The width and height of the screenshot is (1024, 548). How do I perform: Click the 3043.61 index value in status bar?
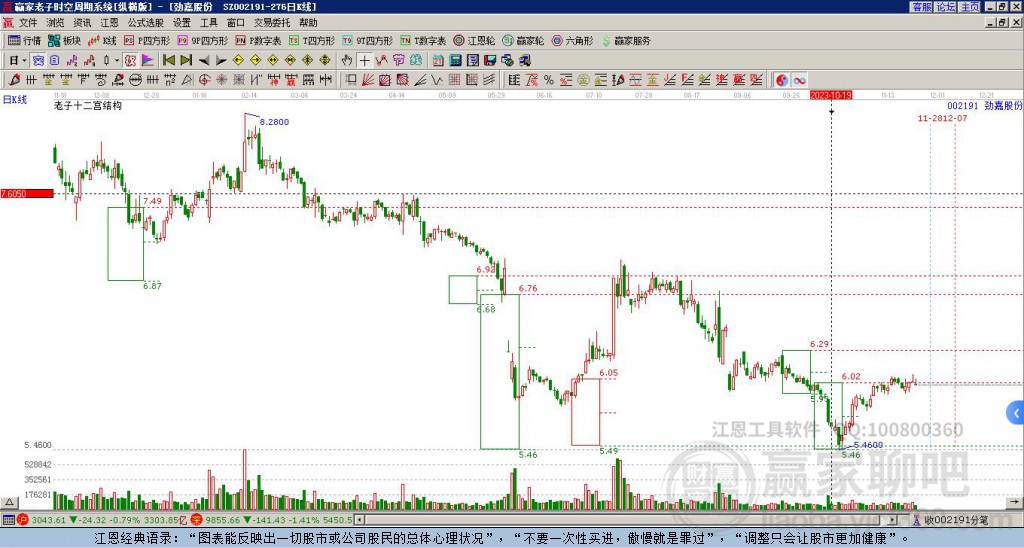[x=48, y=520]
